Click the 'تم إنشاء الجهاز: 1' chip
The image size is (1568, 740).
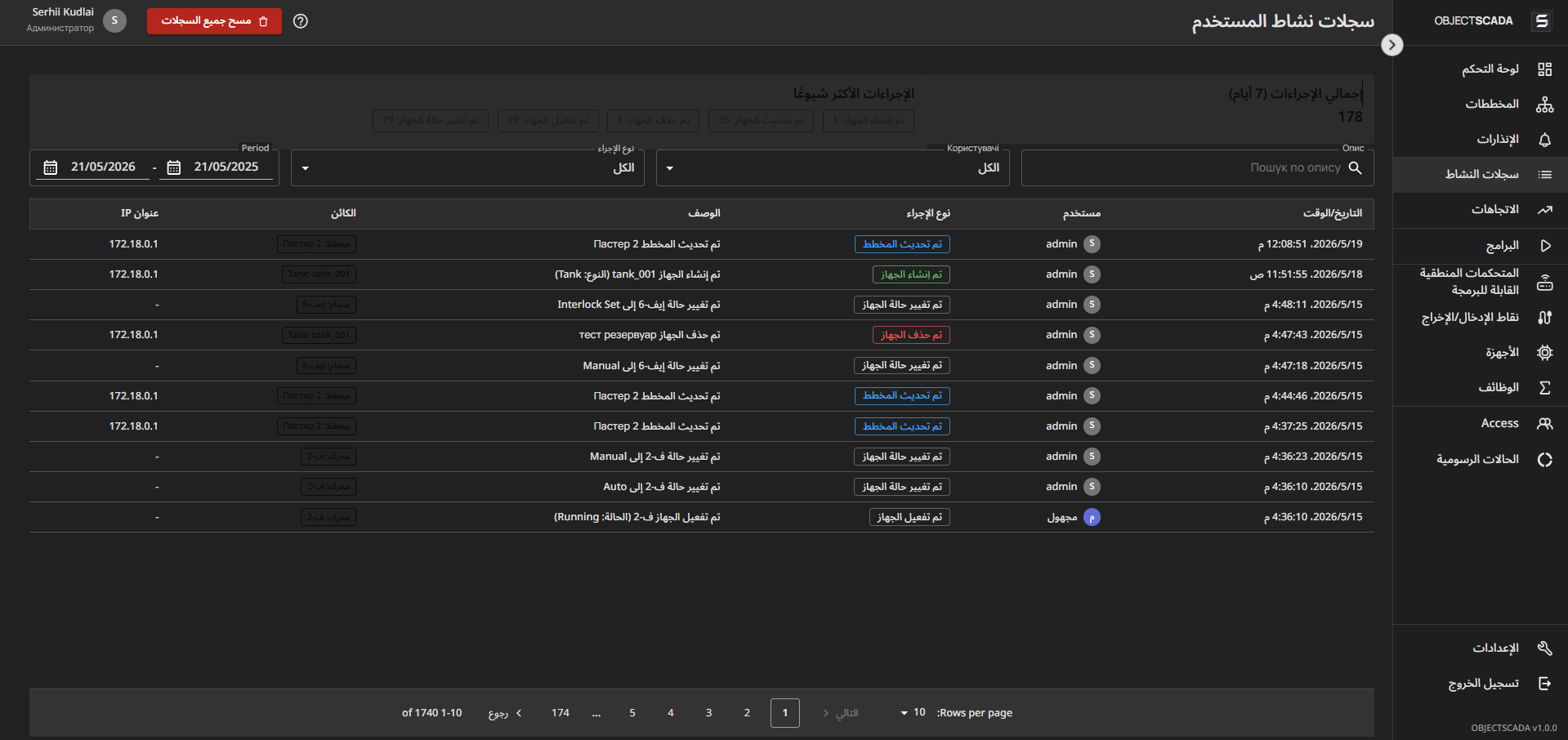point(869,121)
